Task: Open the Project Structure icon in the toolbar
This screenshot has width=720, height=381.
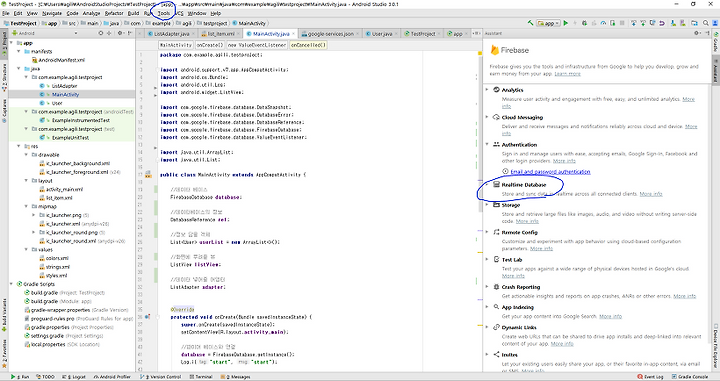Action: (x=694, y=23)
